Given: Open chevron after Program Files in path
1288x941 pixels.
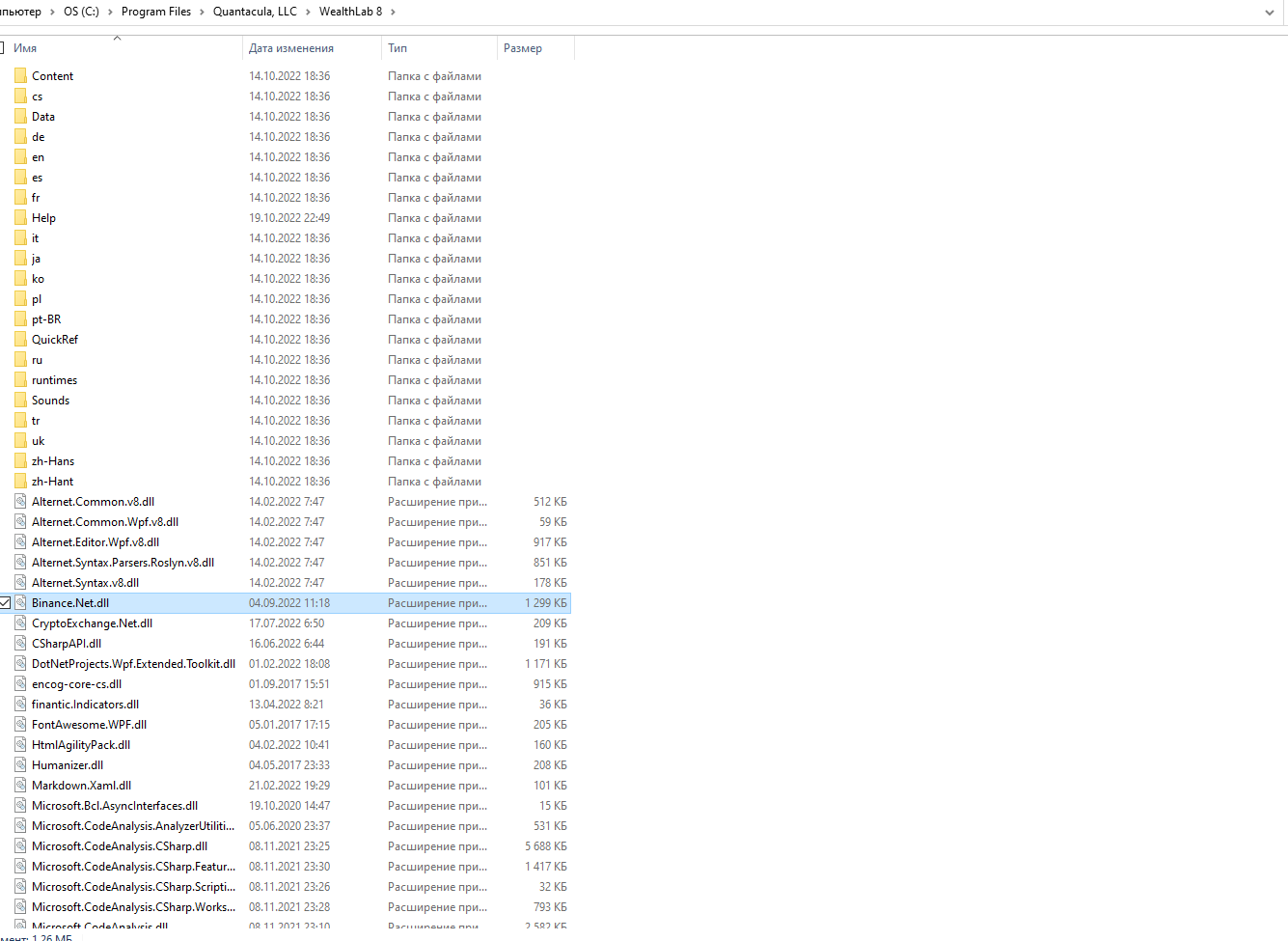Looking at the screenshot, I should (x=203, y=12).
